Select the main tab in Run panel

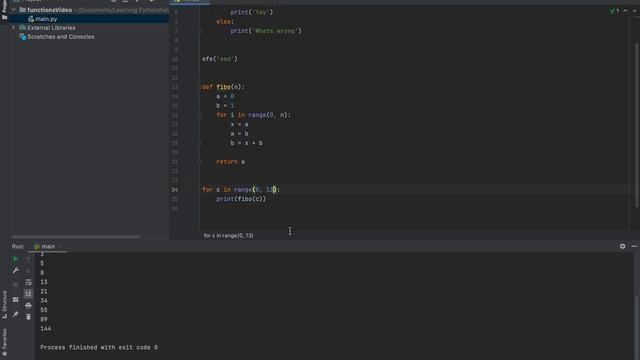pos(45,247)
